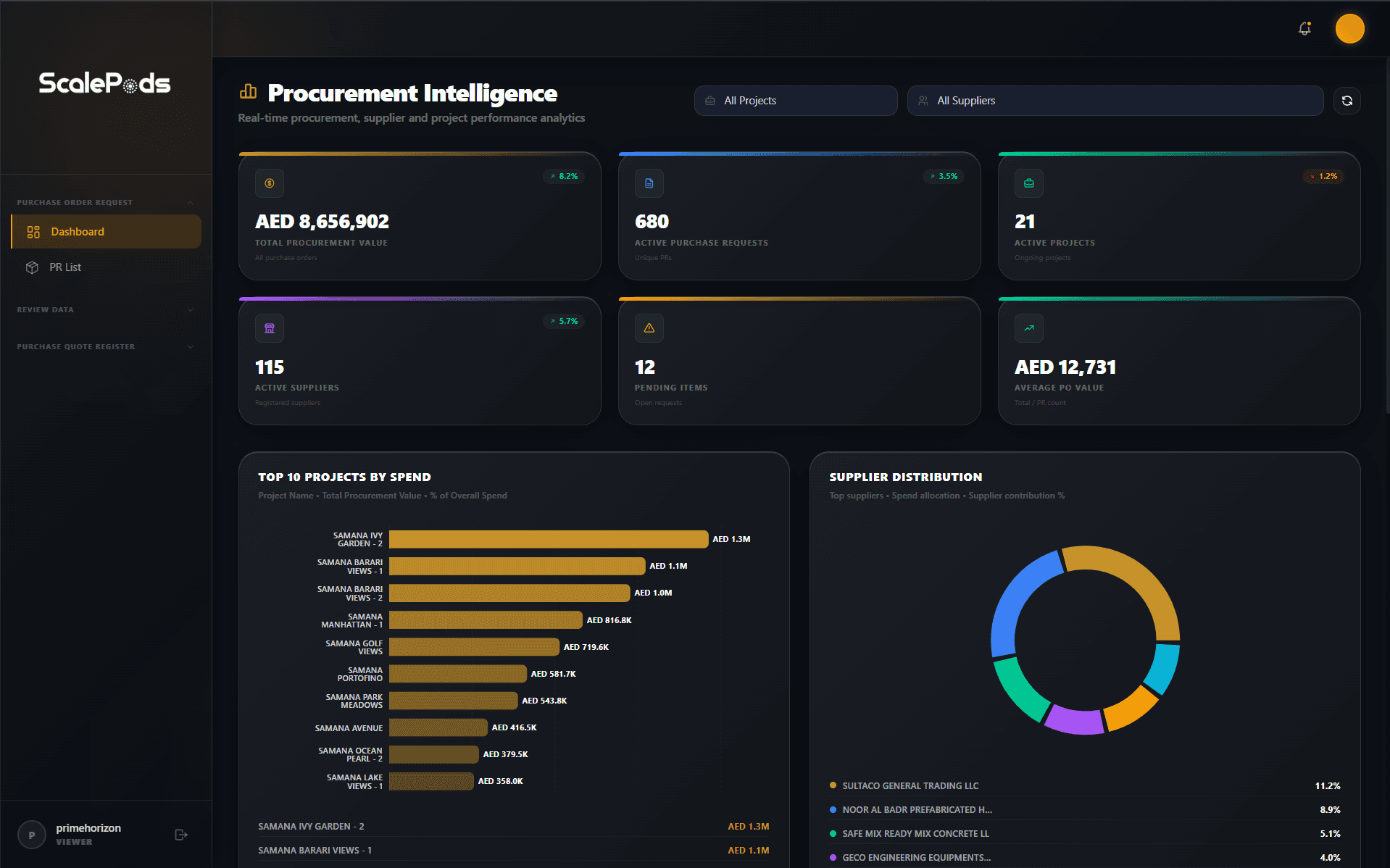Select Dashboard in the sidebar
This screenshot has height=868, width=1390.
click(x=106, y=232)
